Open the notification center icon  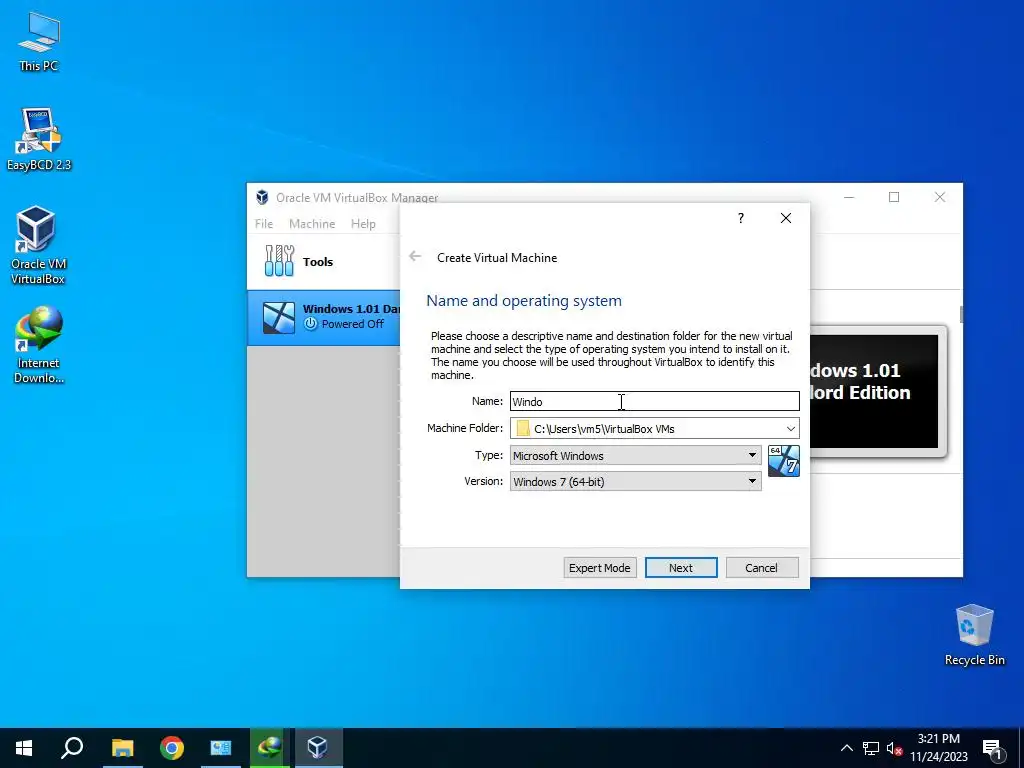(x=991, y=748)
